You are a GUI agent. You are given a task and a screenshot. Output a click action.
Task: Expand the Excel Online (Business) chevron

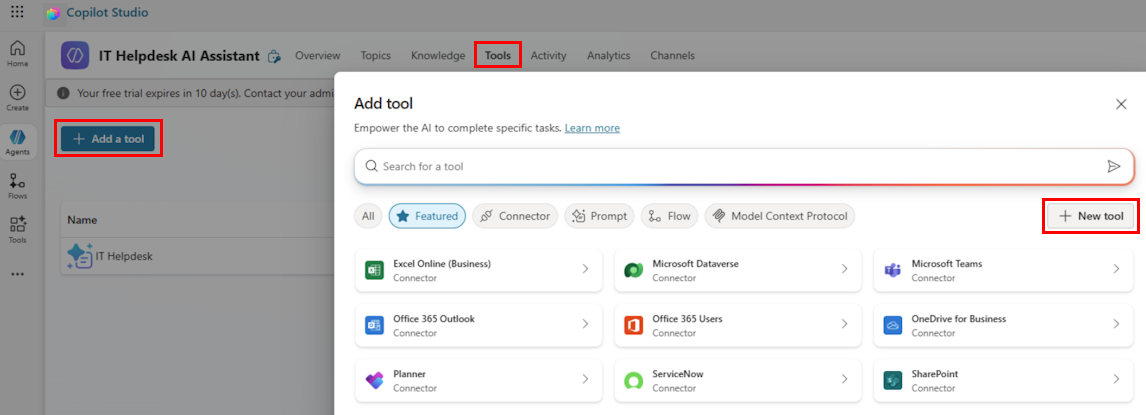[585, 269]
